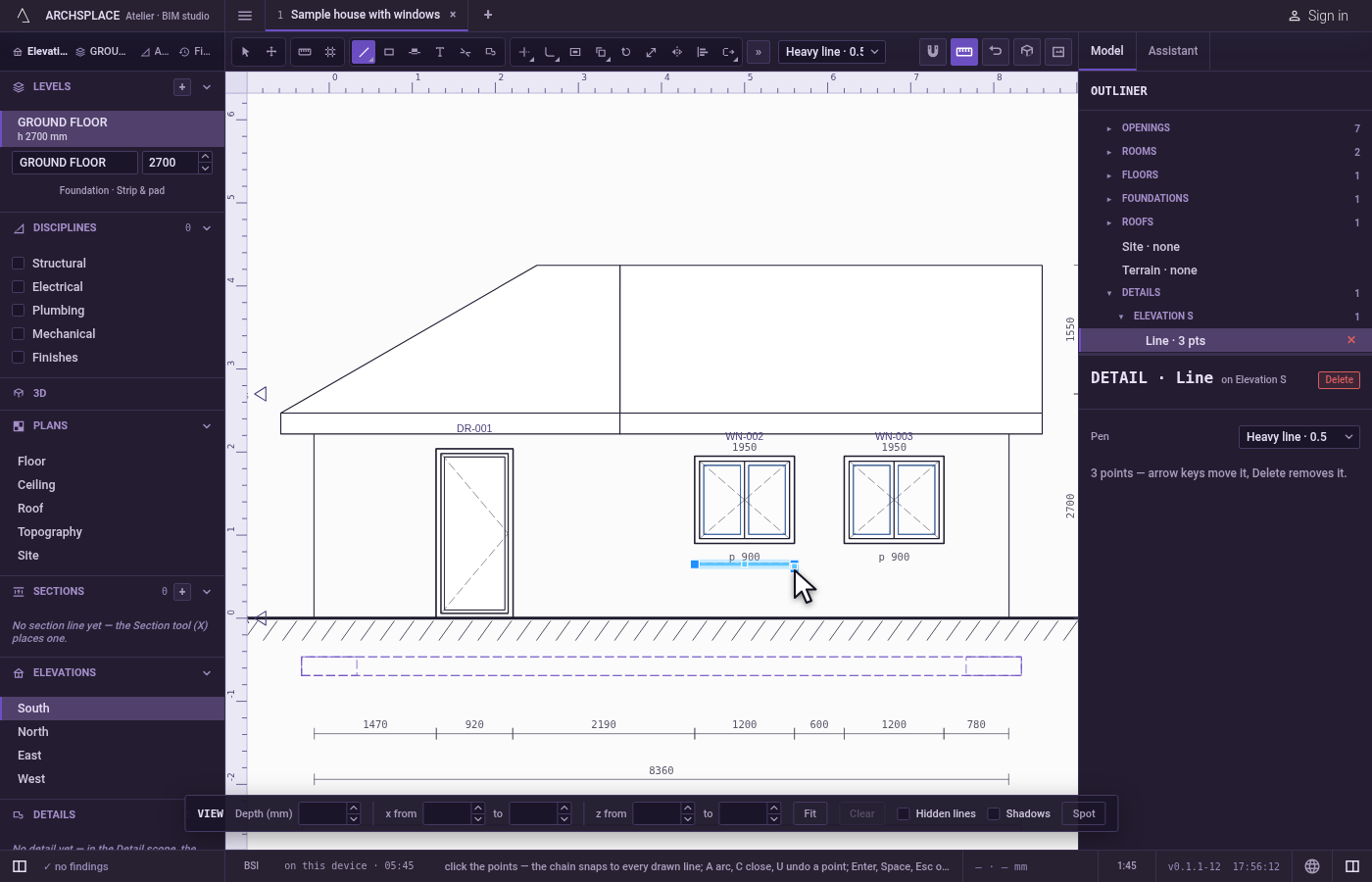
Task: Add a new level with plus
Action: click(x=182, y=87)
